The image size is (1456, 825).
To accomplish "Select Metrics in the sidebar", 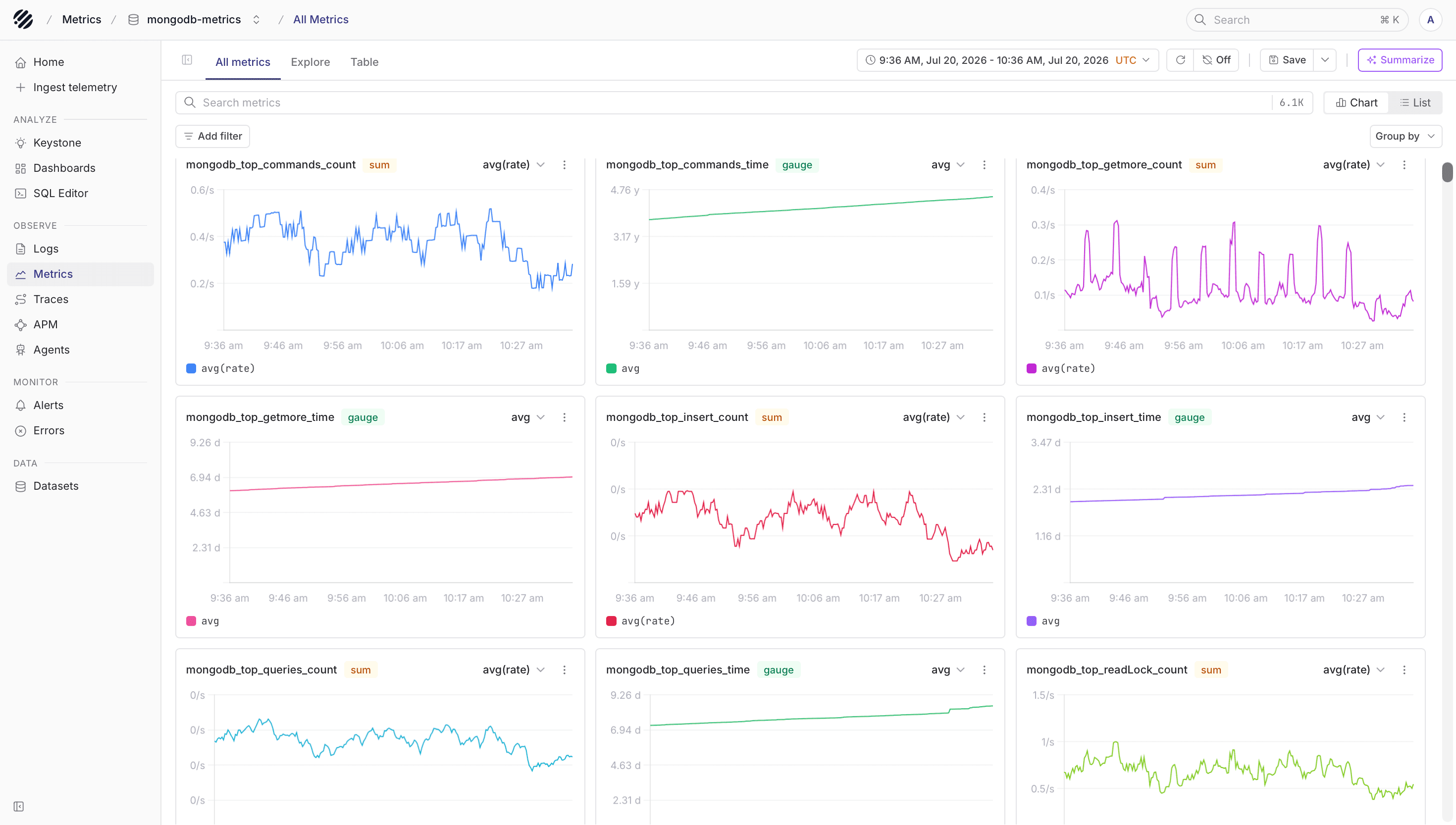I will pos(80,274).
